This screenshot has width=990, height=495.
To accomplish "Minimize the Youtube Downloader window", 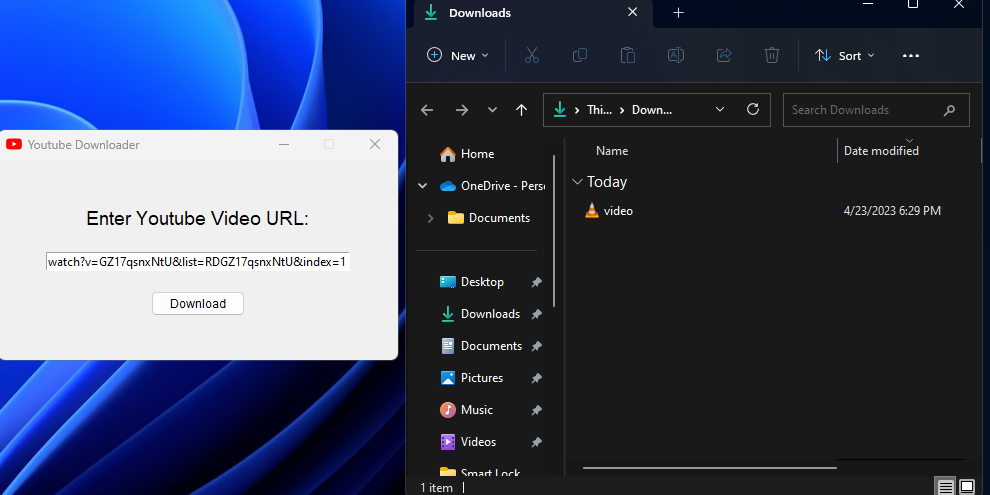I will (284, 145).
